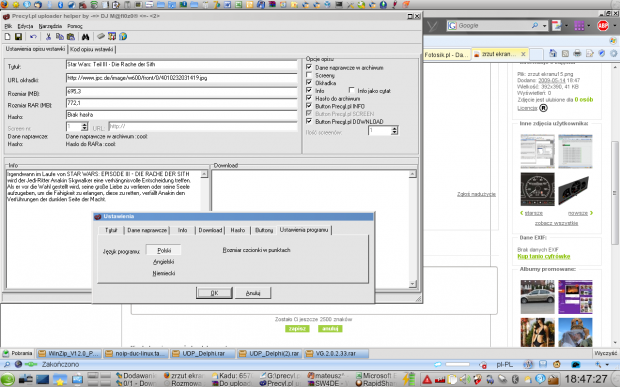The image size is (620, 387).
Task: Toggle the Okładka checkbox
Action: click(x=309, y=83)
